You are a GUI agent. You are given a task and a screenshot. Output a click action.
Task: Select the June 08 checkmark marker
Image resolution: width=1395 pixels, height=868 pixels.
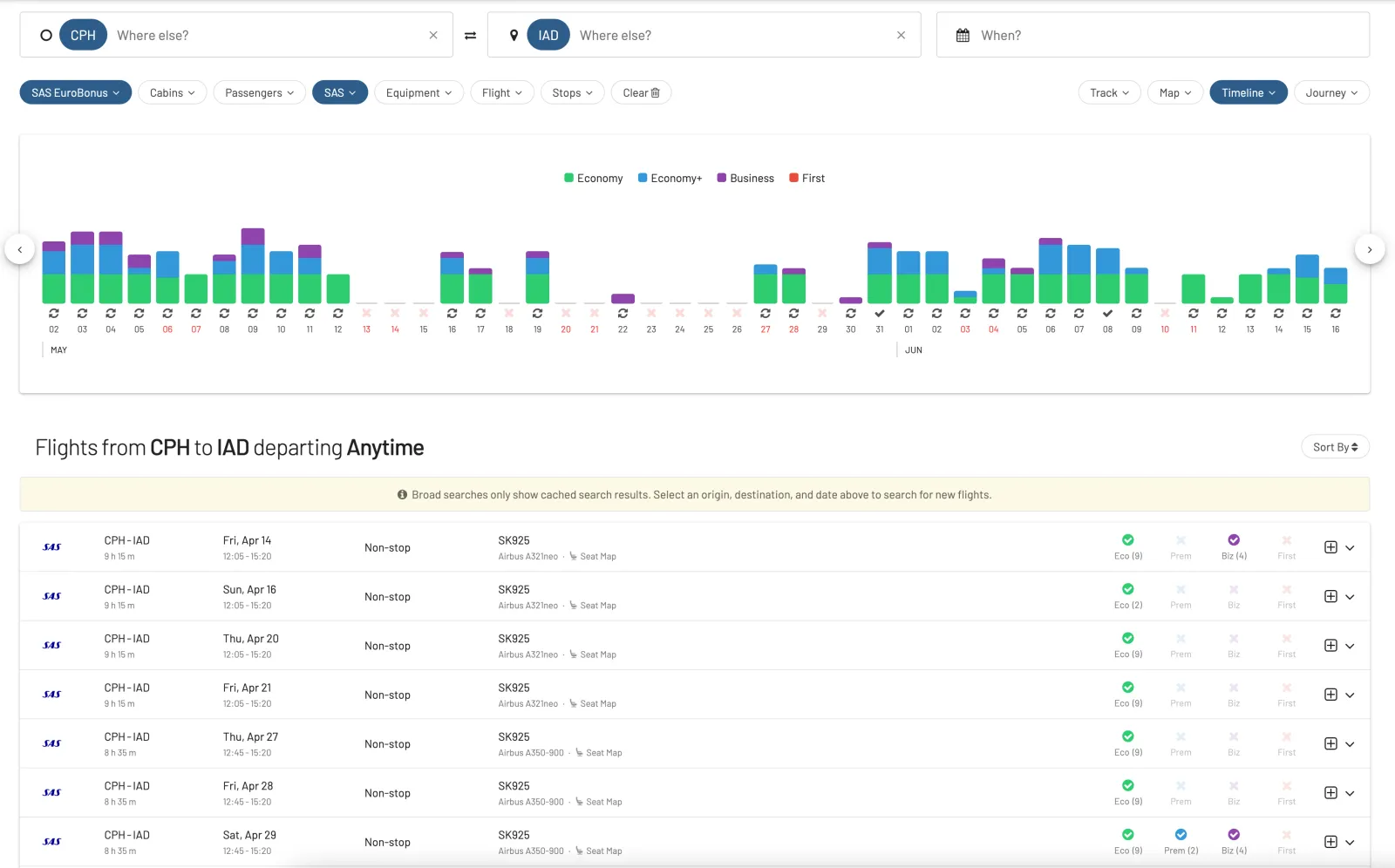click(x=1107, y=313)
